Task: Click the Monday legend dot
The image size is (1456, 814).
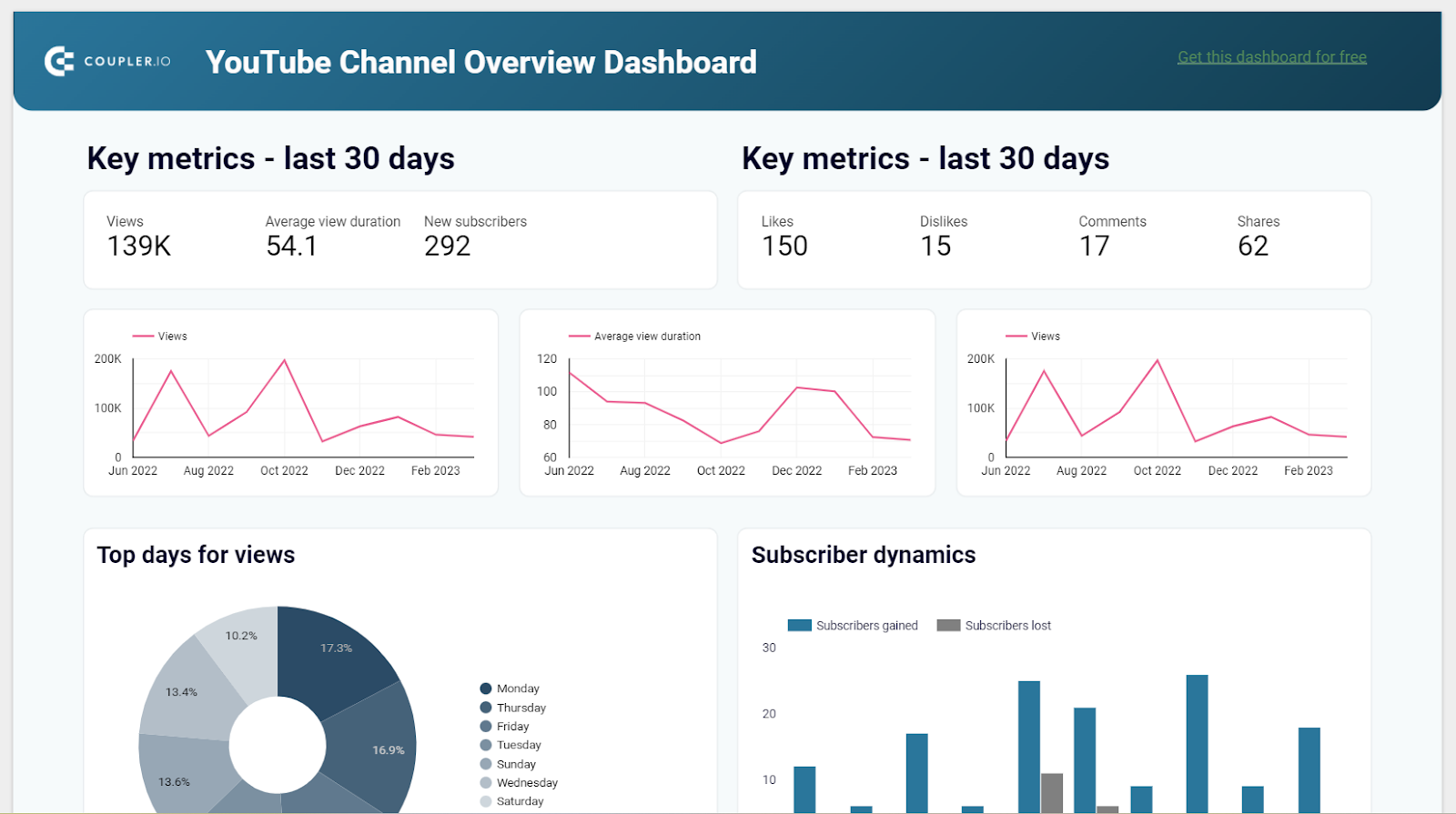Action: [486, 688]
